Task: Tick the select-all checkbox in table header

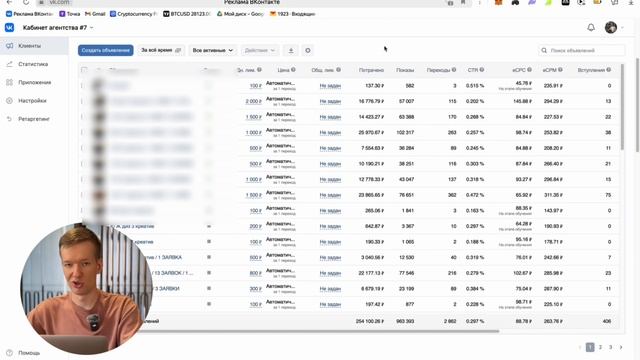Action: 84,70
